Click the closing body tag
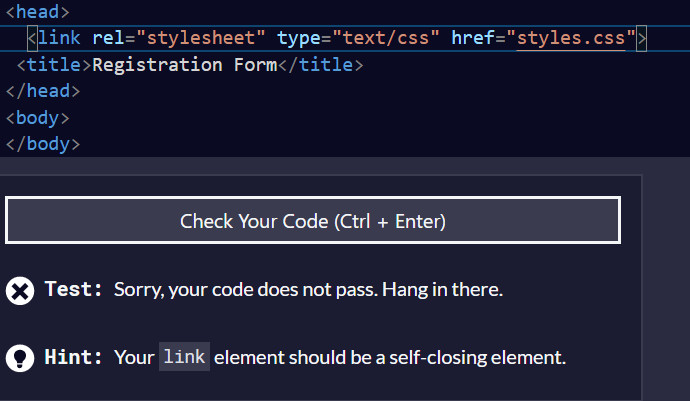690x401 pixels. point(43,144)
